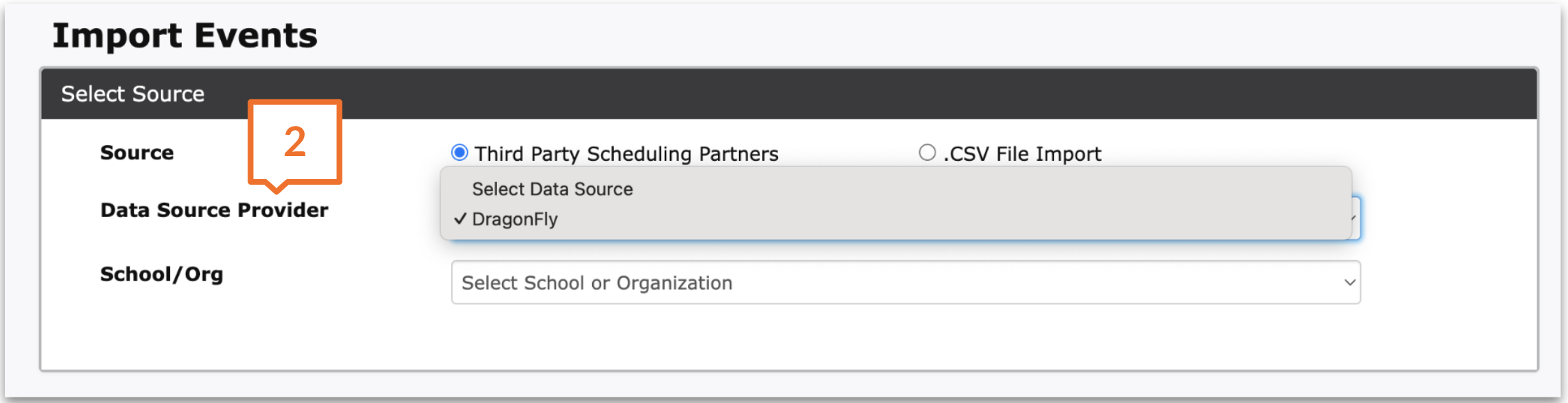Click the bold Source field label
Image resolution: width=1568 pixels, height=403 pixels.
[137, 153]
